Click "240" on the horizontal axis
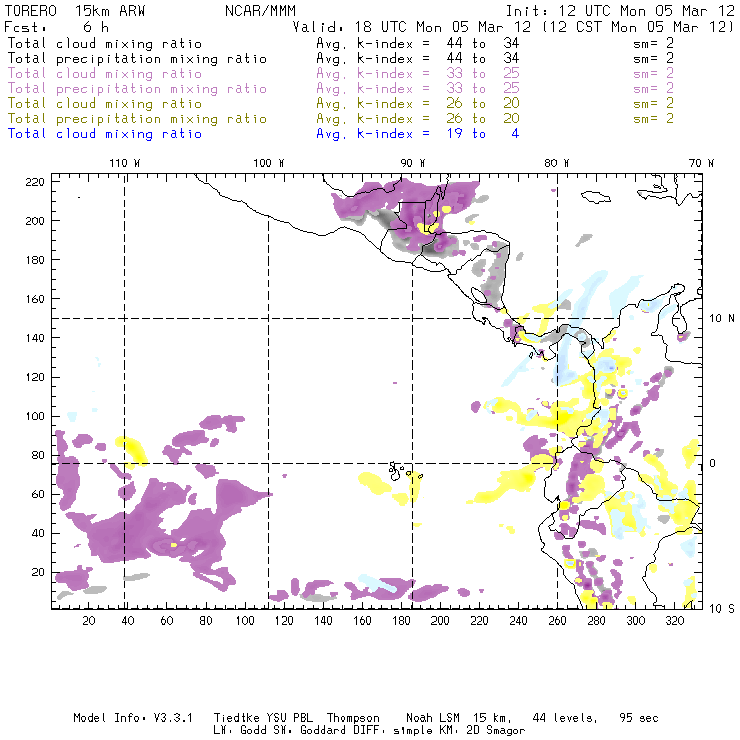 point(518,621)
